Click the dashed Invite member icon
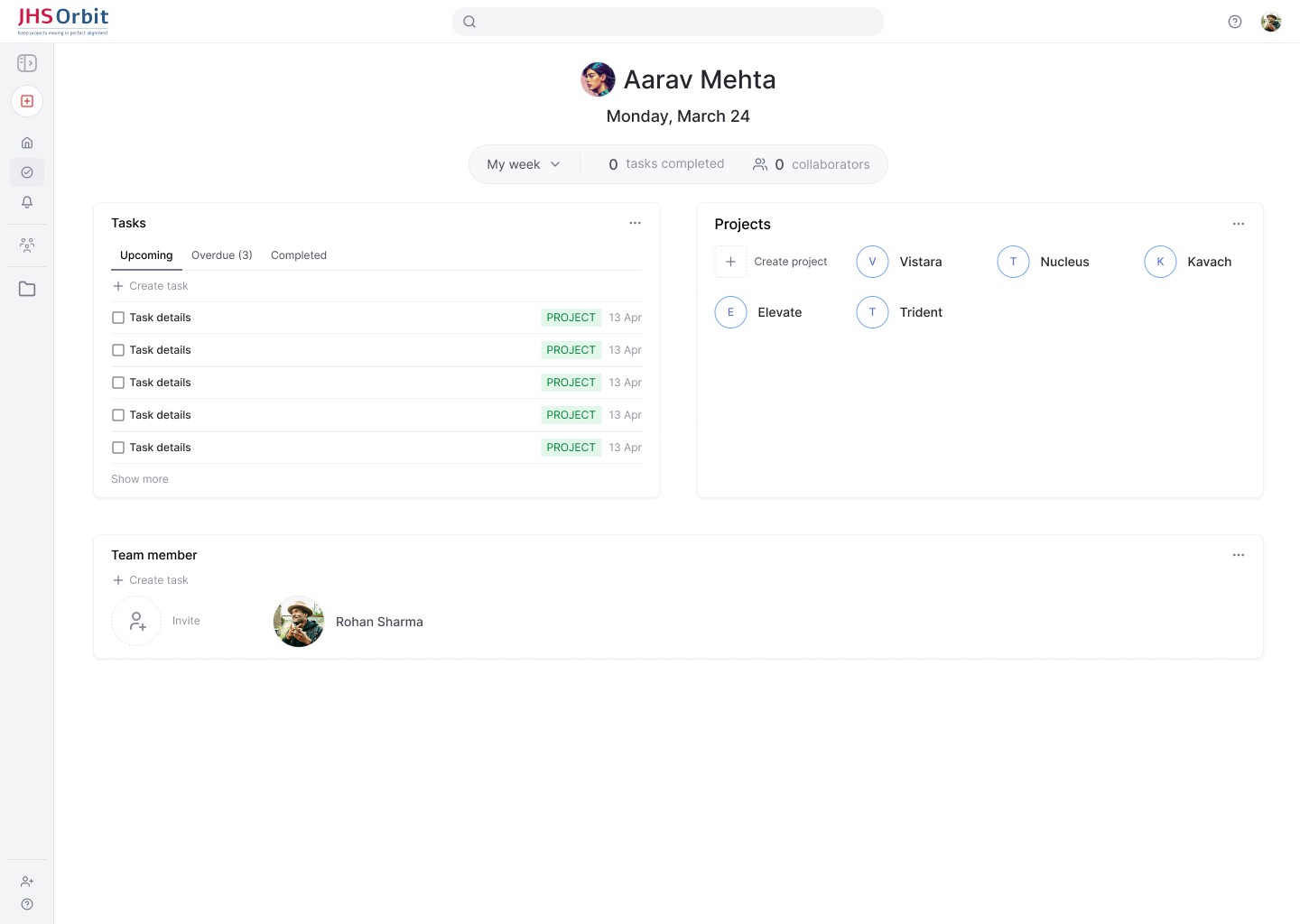This screenshot has width=1300, height=924. (136, 621)
